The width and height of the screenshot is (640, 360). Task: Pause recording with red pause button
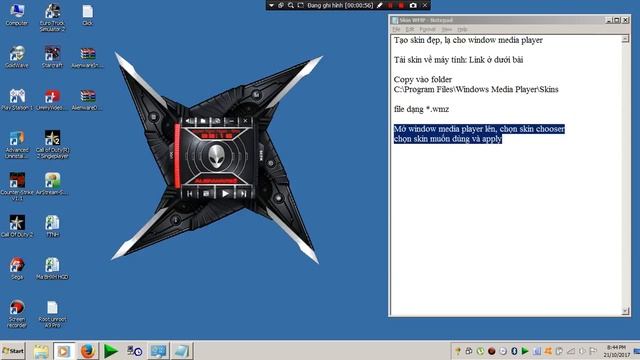[x=390, y=5]
